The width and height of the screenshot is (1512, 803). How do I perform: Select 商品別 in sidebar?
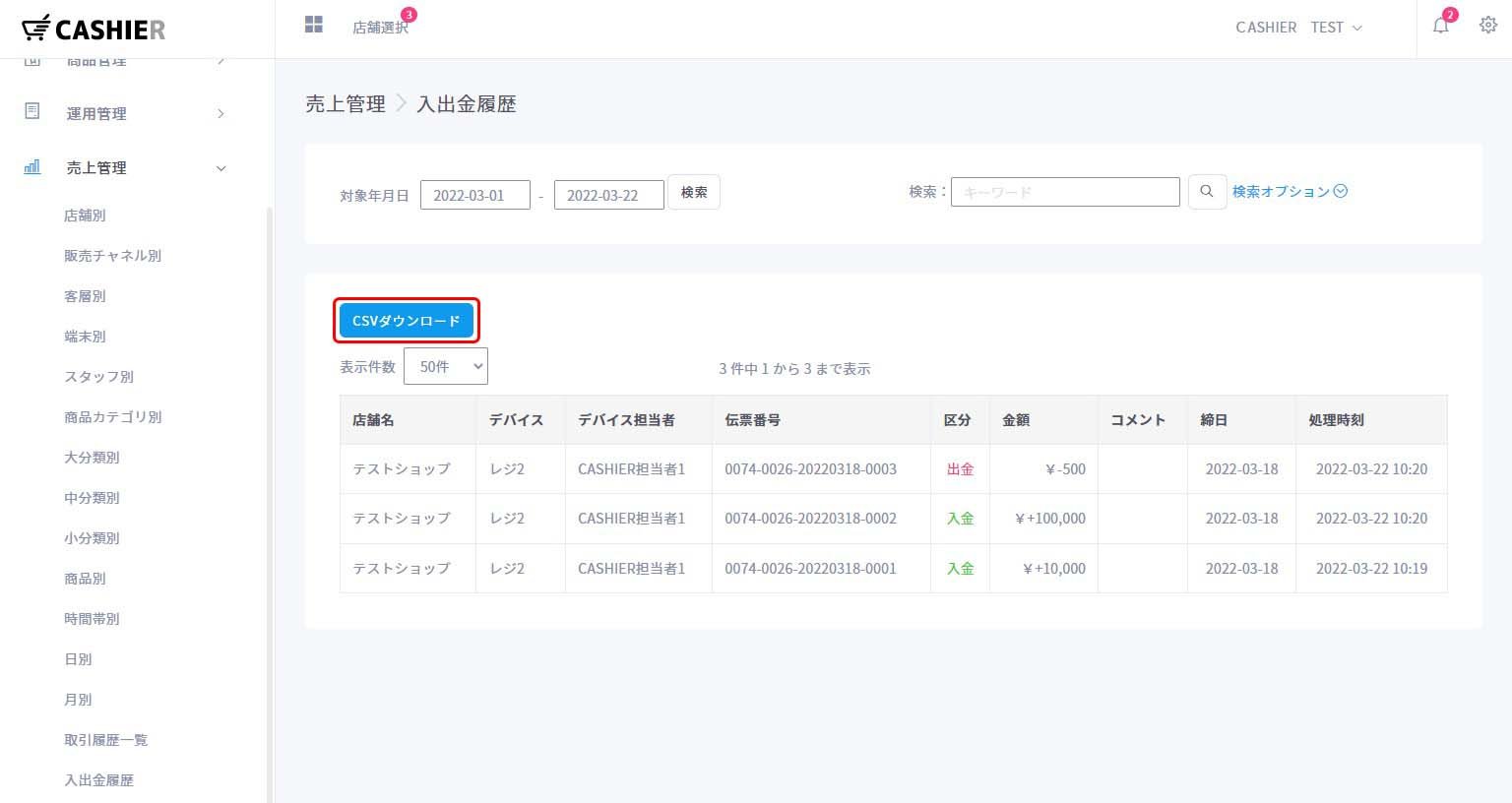click(x=85, y=579)
